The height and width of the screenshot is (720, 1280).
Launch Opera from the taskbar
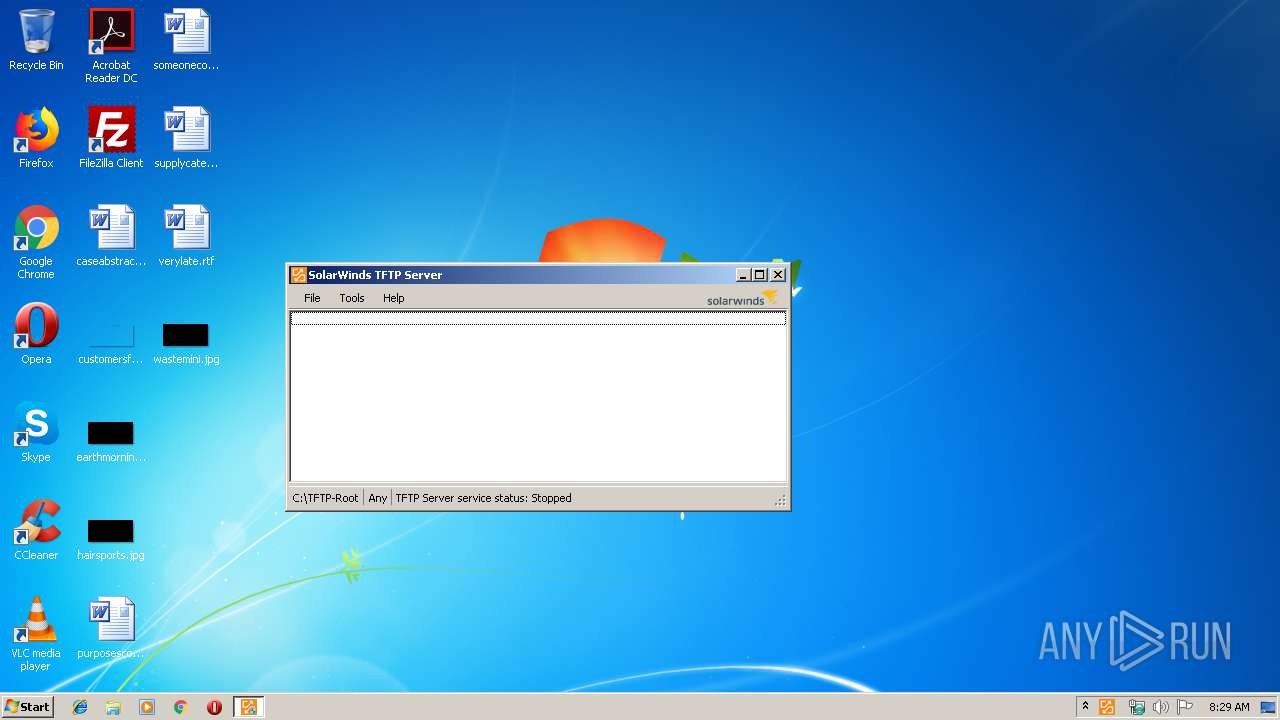tap(214, 707)
